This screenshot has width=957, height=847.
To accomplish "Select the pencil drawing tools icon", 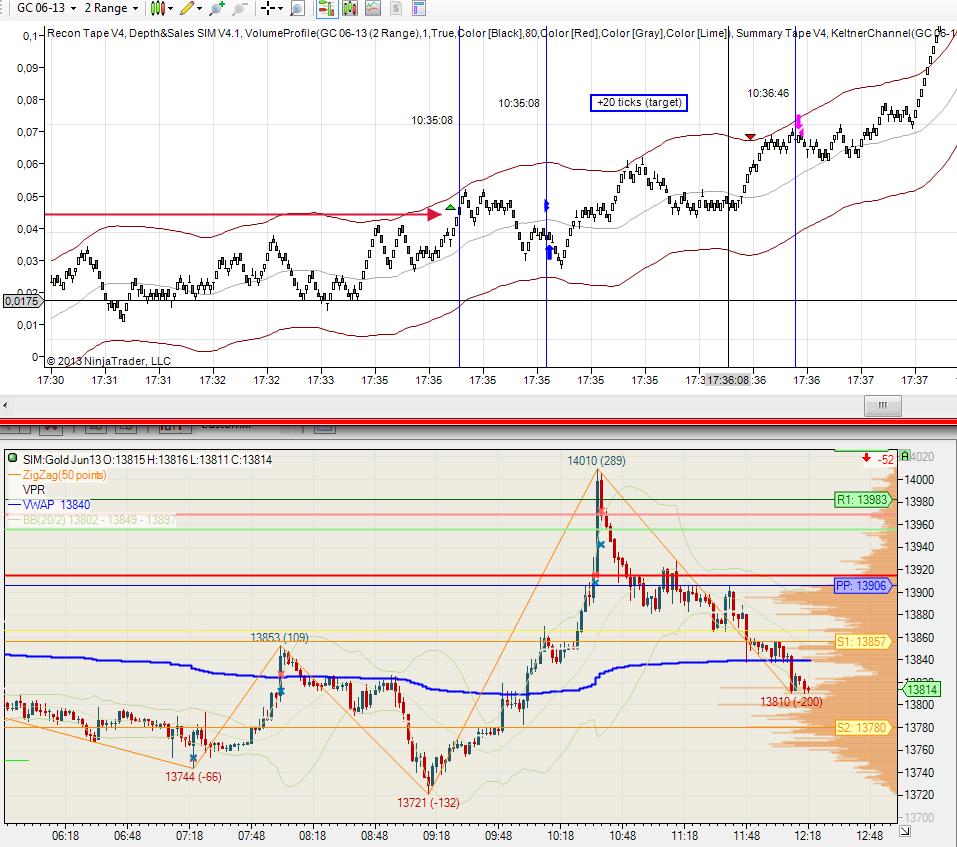I will (187, 8).
